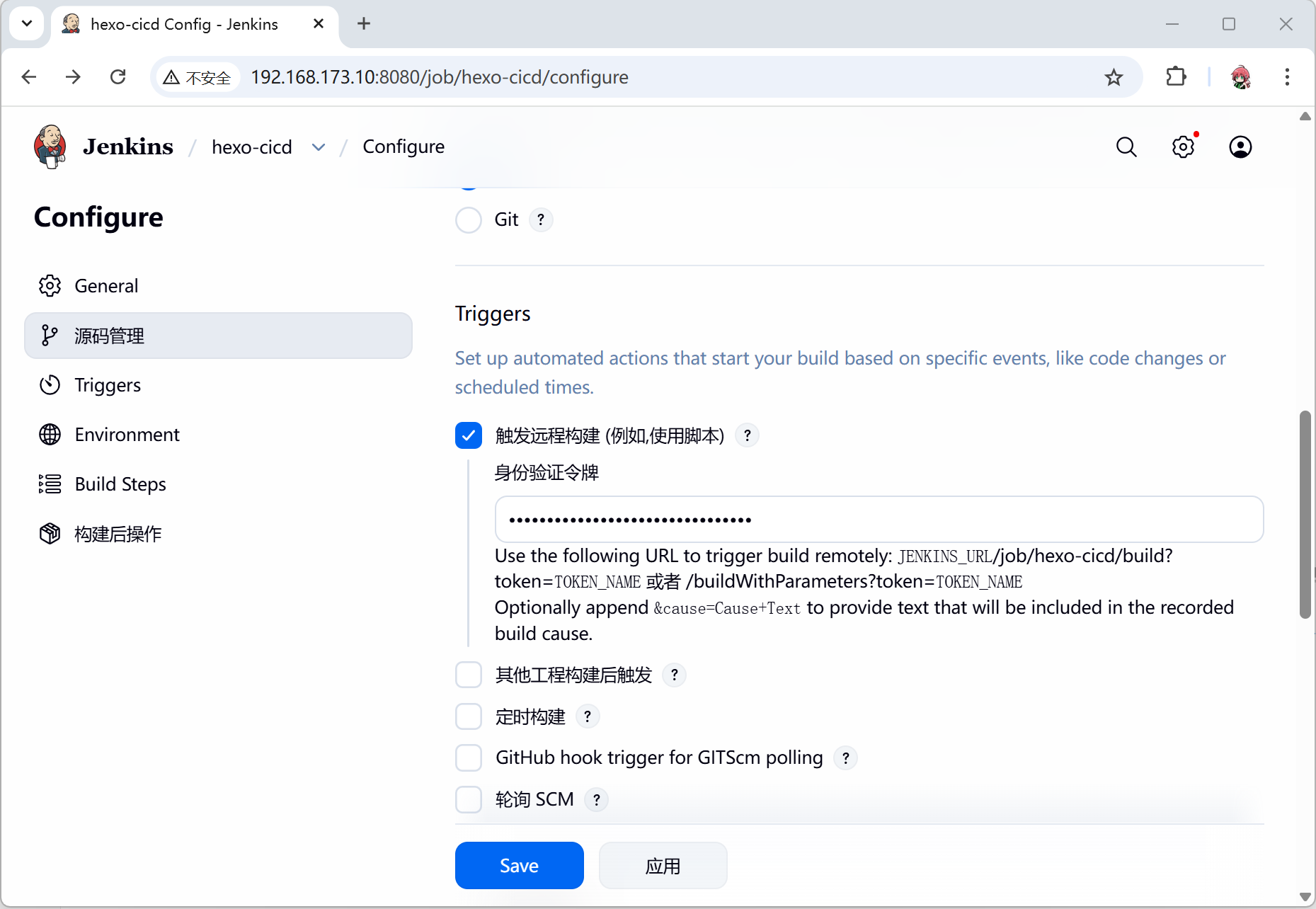Open the tab search dropdown arrow
This screenshot has width=1316, height=909.
[x=27, y=23]
